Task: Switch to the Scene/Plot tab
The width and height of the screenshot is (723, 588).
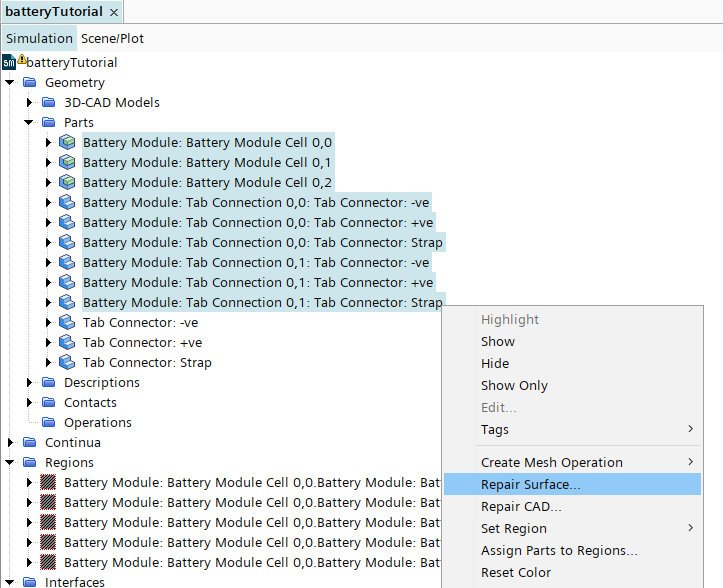Action: [112, 38]
